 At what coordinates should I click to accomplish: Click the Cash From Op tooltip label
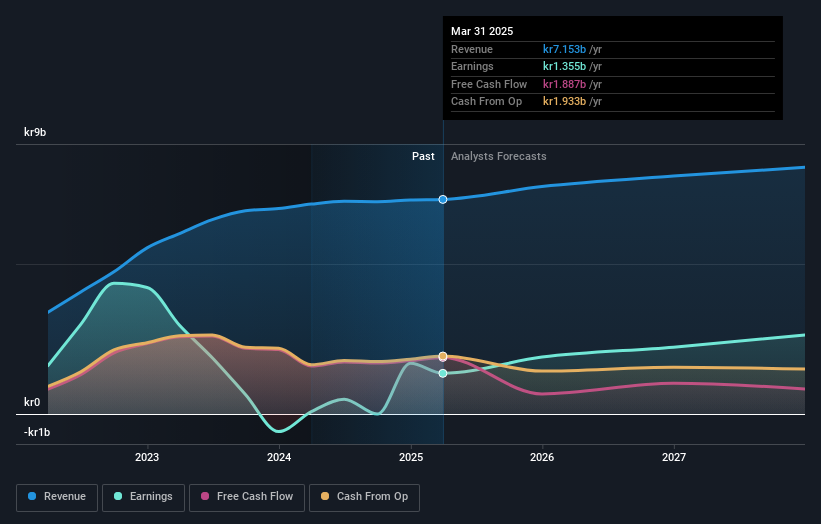[x=486, y=101]
